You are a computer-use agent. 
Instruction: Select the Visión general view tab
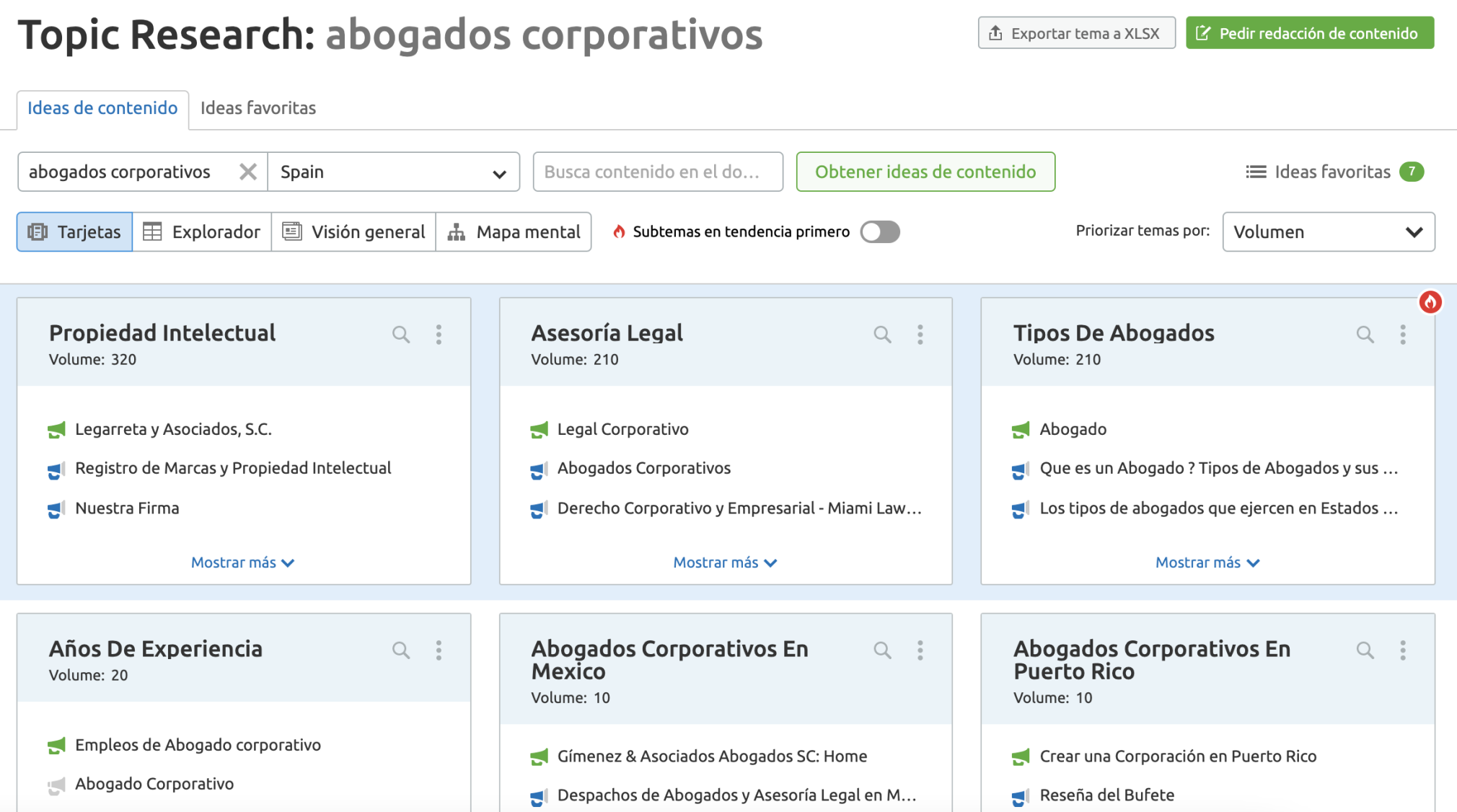[353, 232]
